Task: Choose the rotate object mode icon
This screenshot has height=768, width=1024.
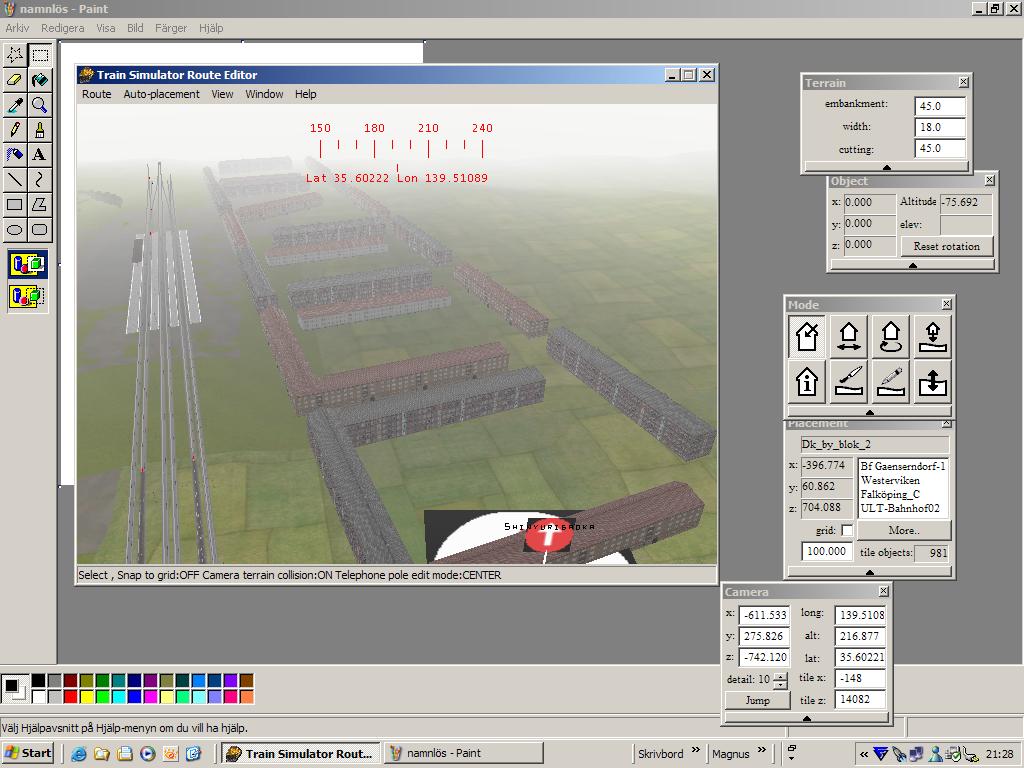Action: [890, 337]
